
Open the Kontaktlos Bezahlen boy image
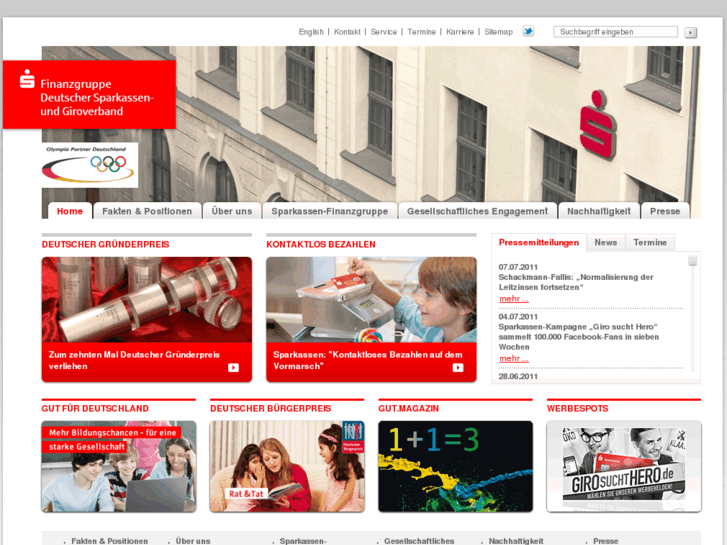tap(371, 300)
